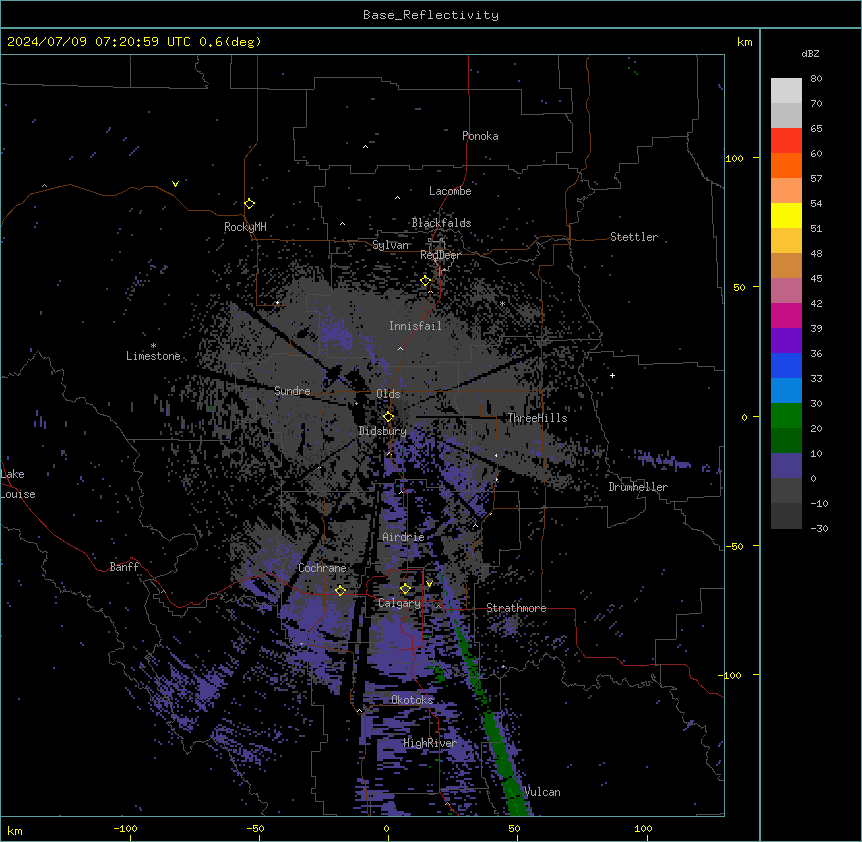
Task: Select the Limestone label
Action: point(153,356)
